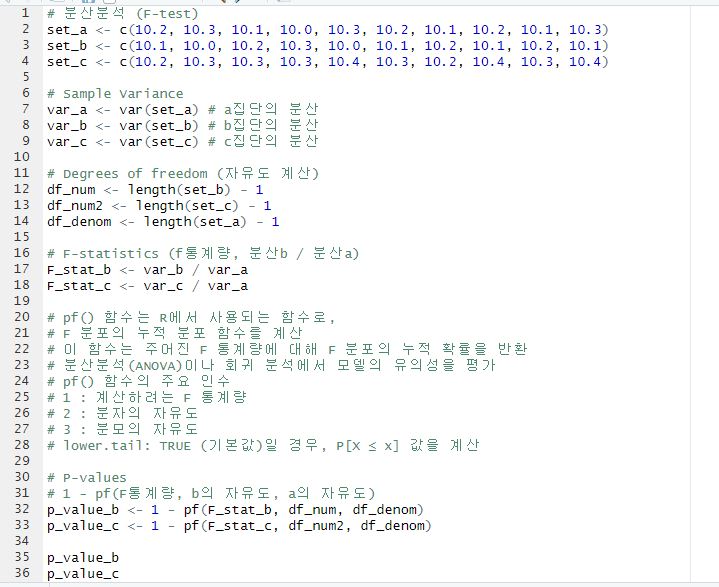This screenshot has width=719, height=587.
Task: Click the 'var_b <- var(set_b)' line
Action: 183,126
